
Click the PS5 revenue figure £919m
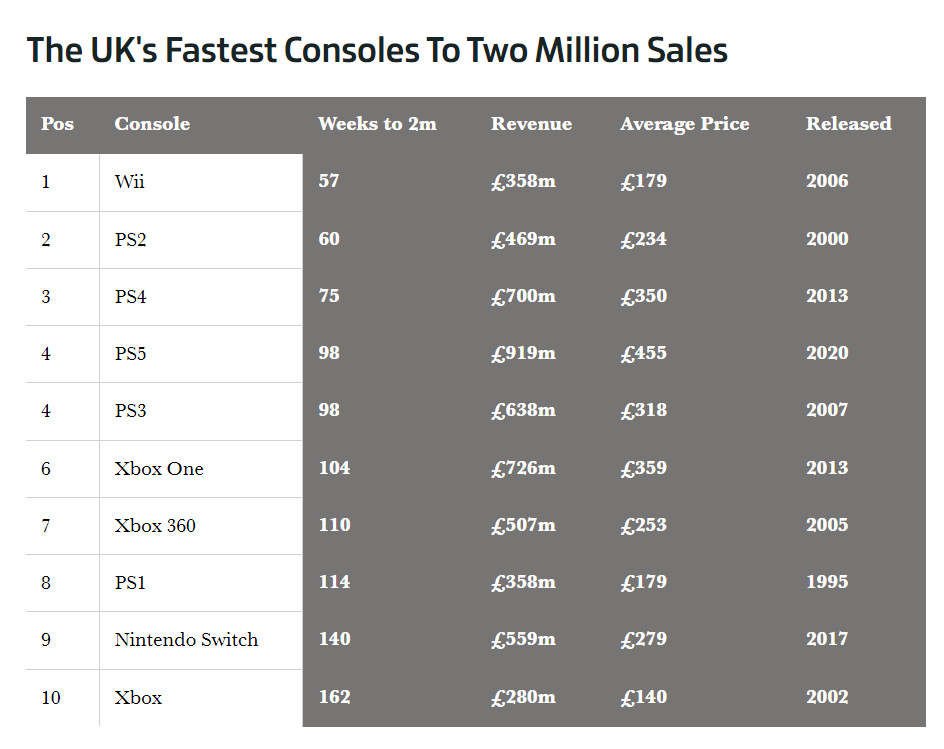(523, 353)
